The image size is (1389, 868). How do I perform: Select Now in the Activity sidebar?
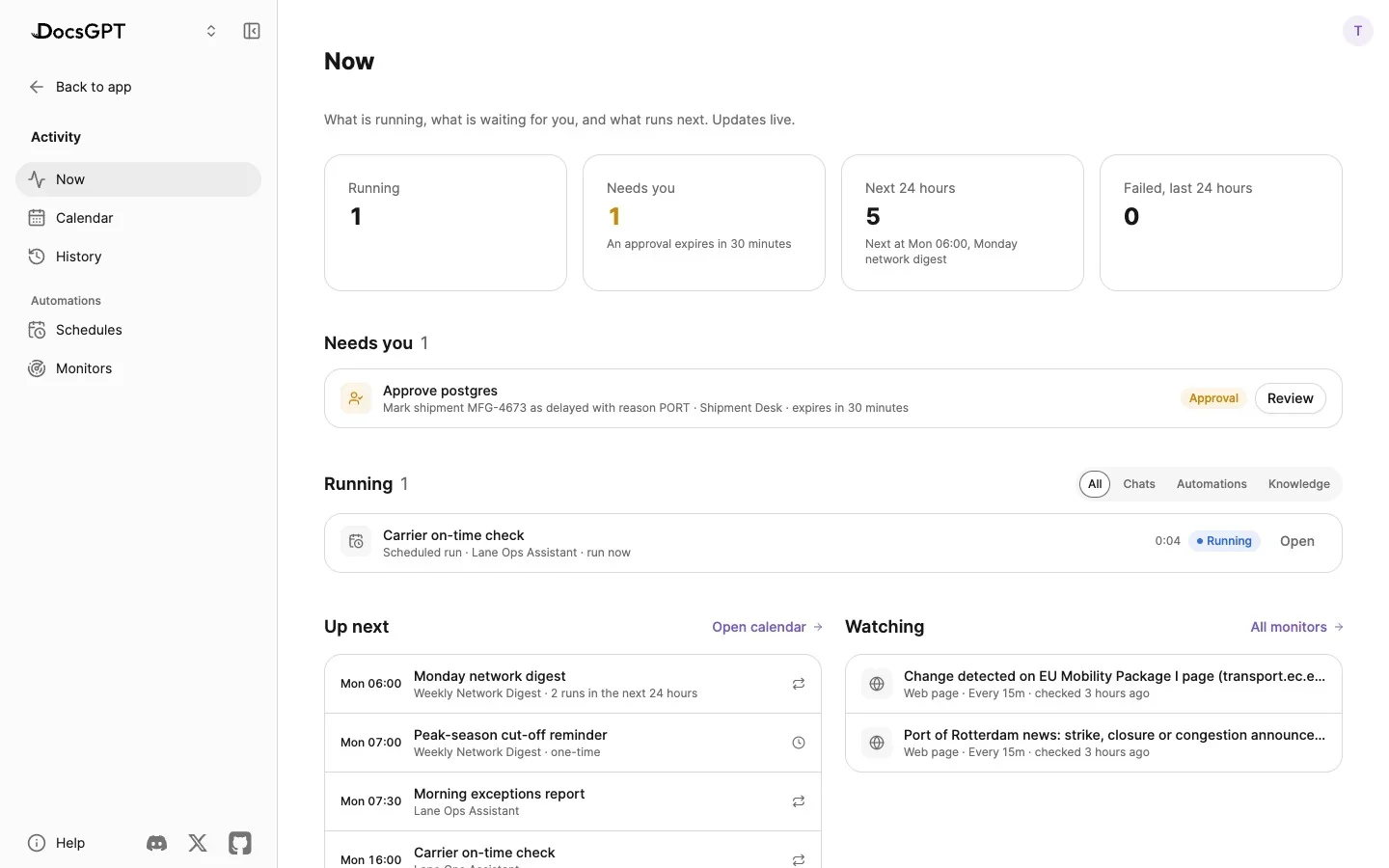tap(138, 179)
